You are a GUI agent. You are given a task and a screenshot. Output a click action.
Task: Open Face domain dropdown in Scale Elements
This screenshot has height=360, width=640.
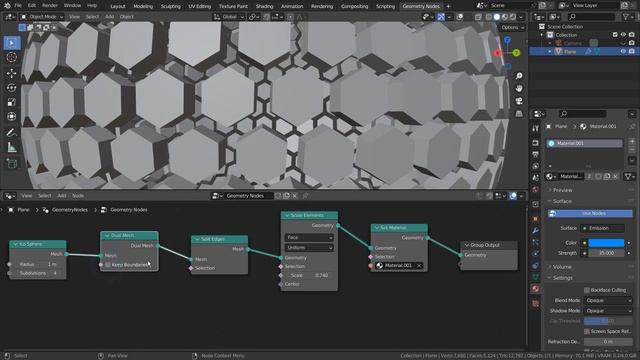[309, 238]
